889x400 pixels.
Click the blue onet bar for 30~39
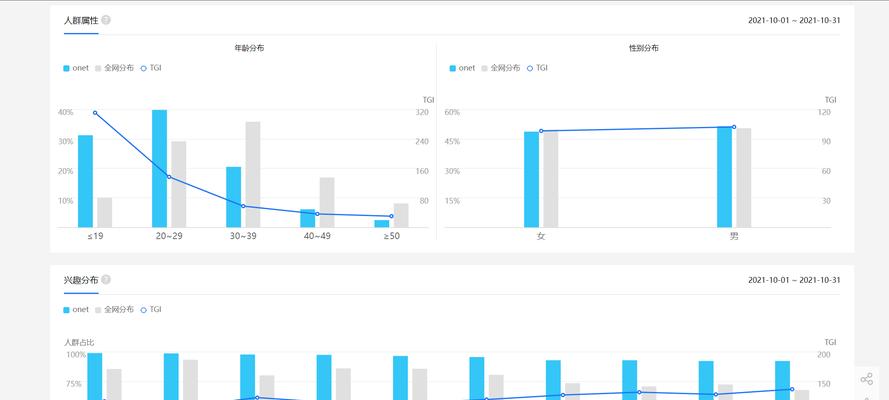coord(234,197)
